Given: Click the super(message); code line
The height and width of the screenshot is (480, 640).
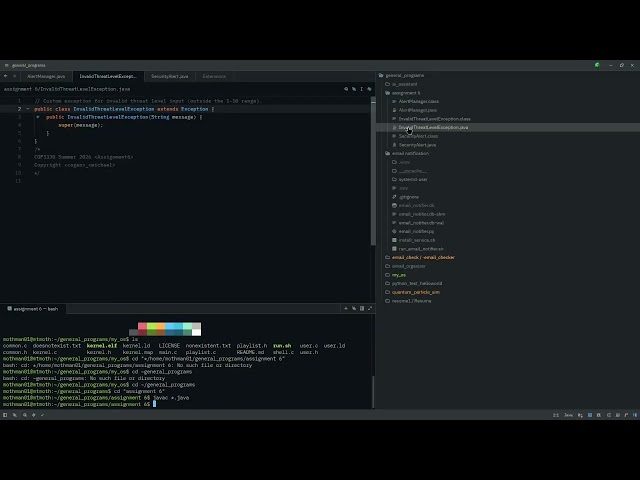Looking at the screenshot, I should [81, 125].
